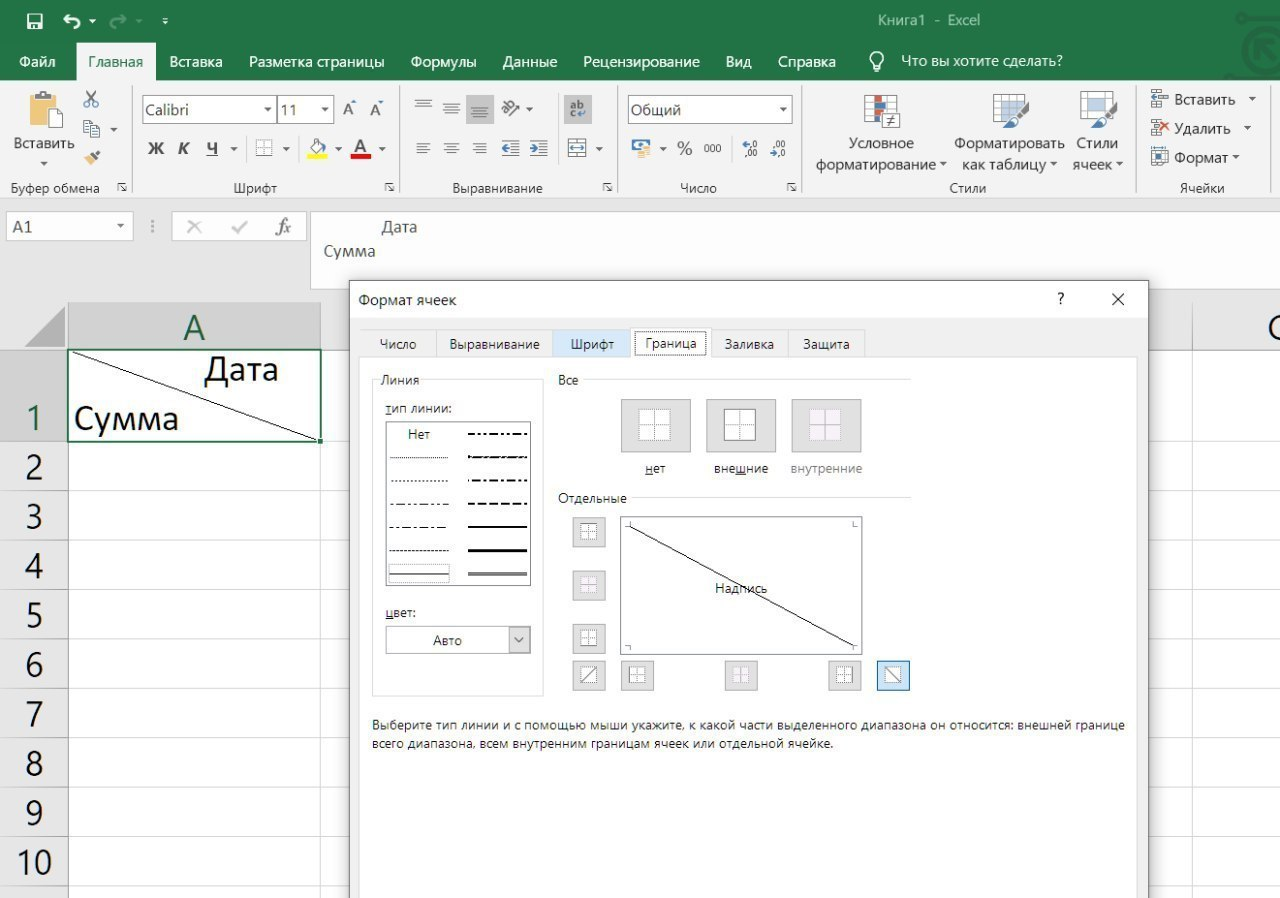Click the Save icon in title bar
This screenshot has height=898, width=1280.
point(35,21)
